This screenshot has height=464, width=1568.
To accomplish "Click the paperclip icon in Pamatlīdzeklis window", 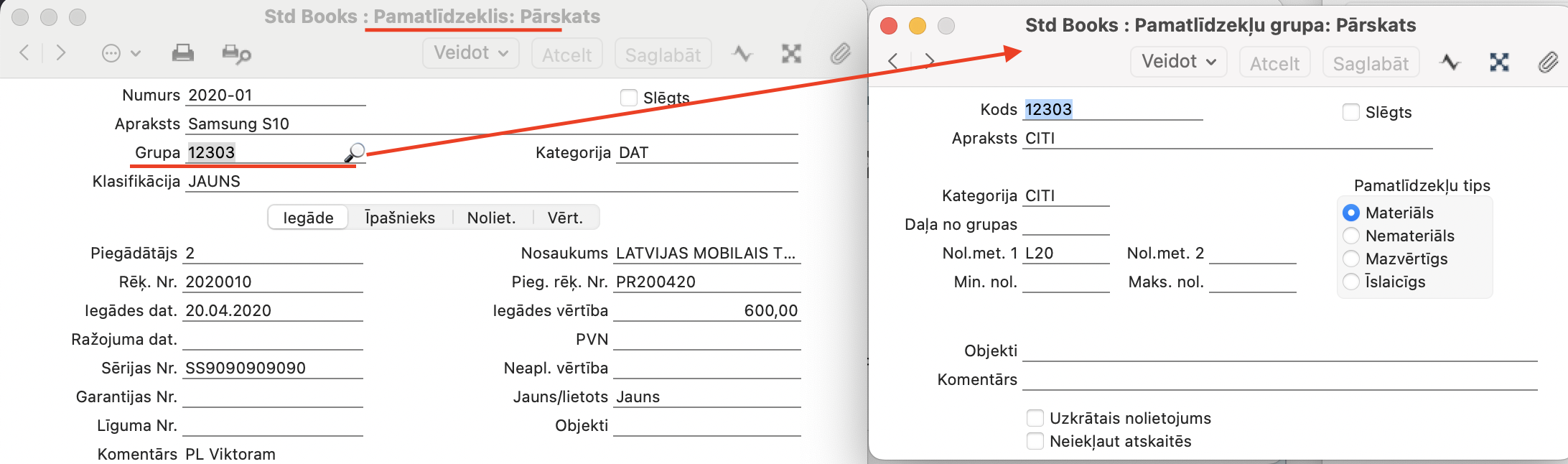I will [x=840, y=54].
